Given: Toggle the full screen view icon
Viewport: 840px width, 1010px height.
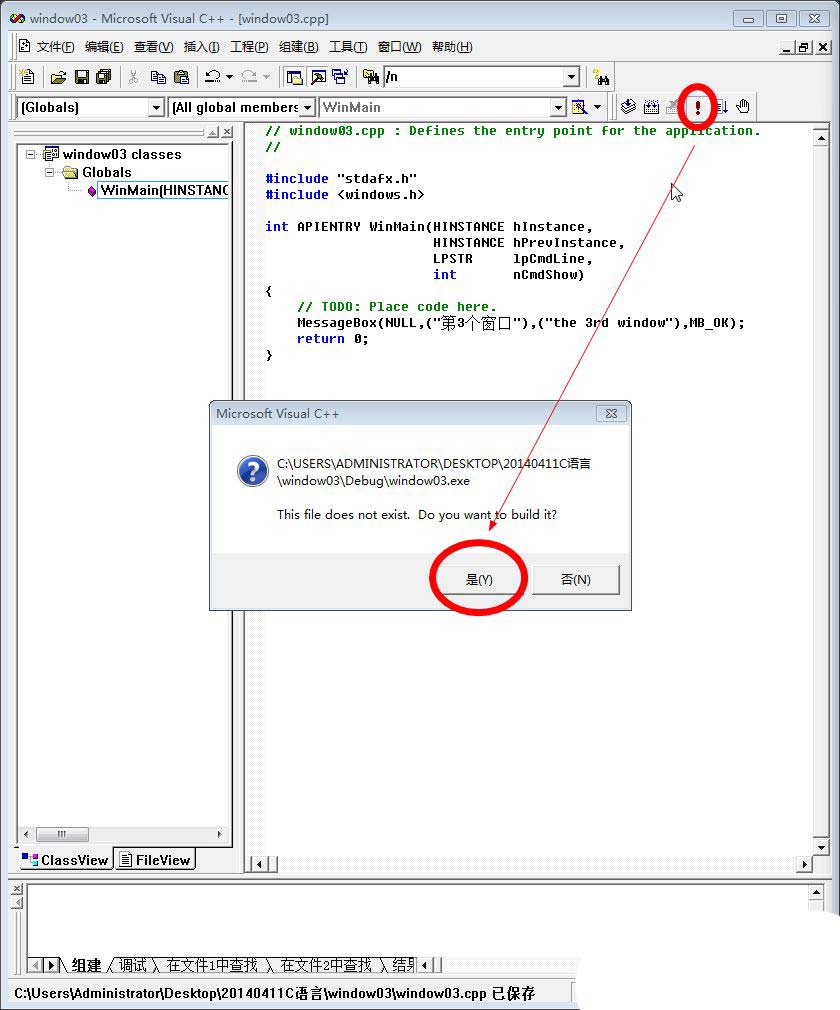Looking at the screenshot, I should tap(341, 77).
